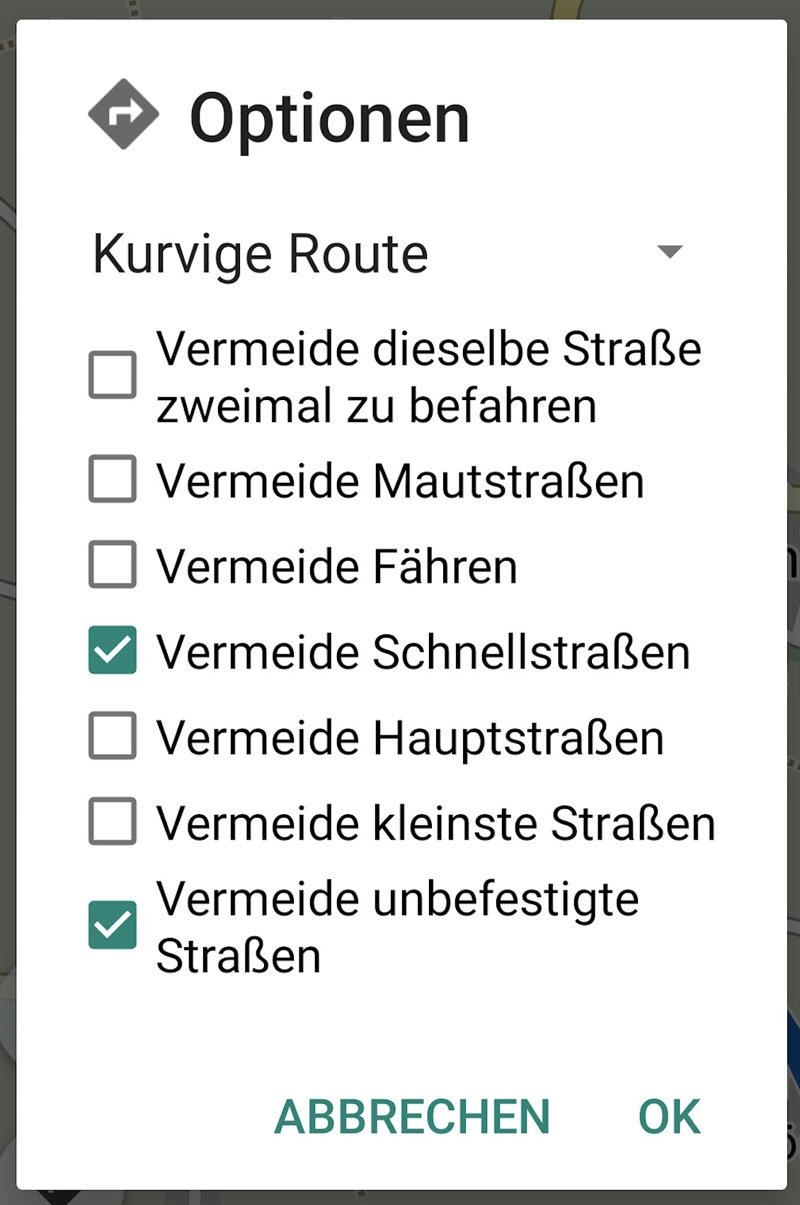Click 'Vermeide unbefestigte Straßen' label text
This screenshot has width=800, height=1205.
point(397,926)
